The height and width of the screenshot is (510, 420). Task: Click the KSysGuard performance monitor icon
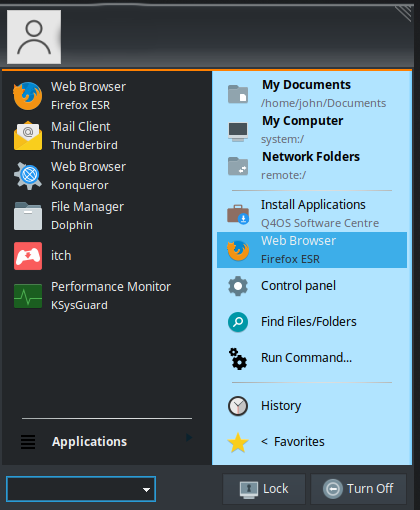click(28, 296)
